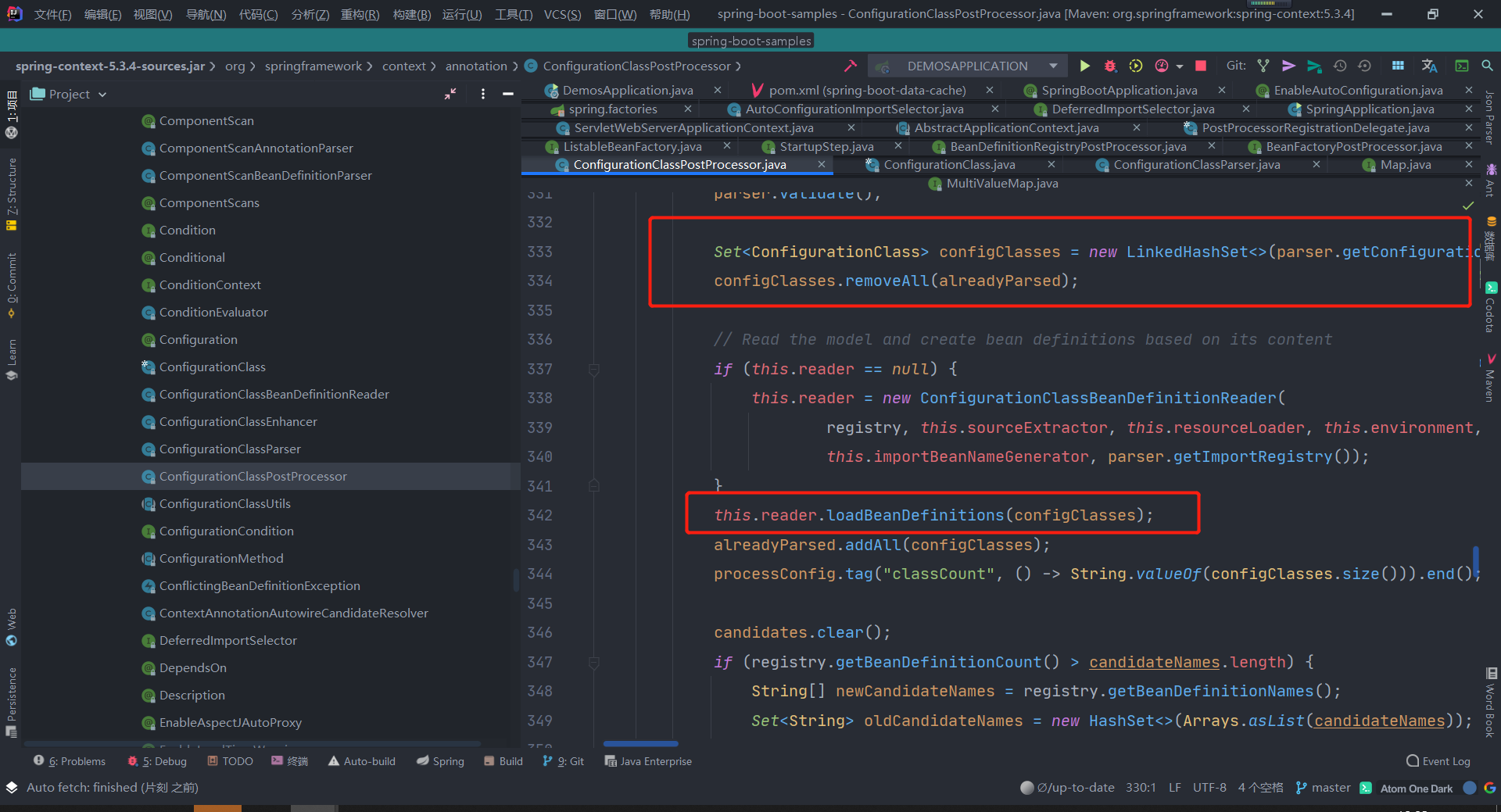The width and height of the screenshot is (1501, 812).
Task: Toggle the Json Parser side panel
Action: (1490, 117)
